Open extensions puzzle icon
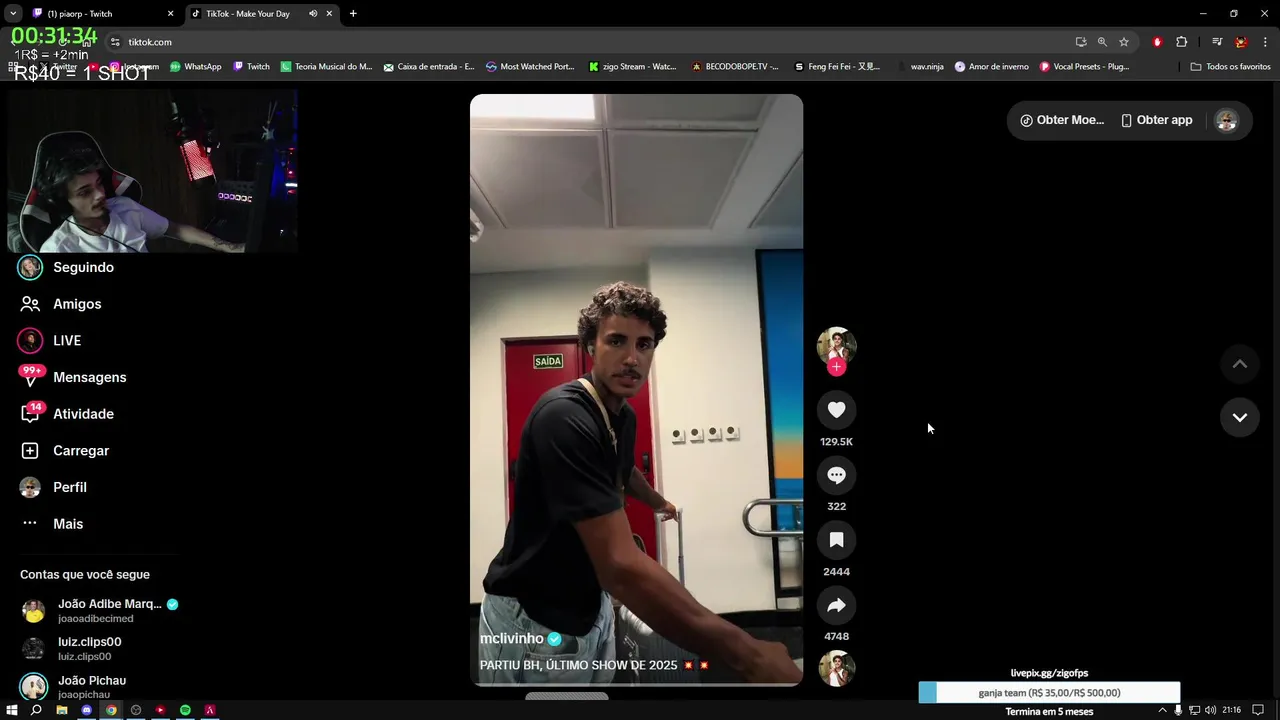 coord(1182,42)
